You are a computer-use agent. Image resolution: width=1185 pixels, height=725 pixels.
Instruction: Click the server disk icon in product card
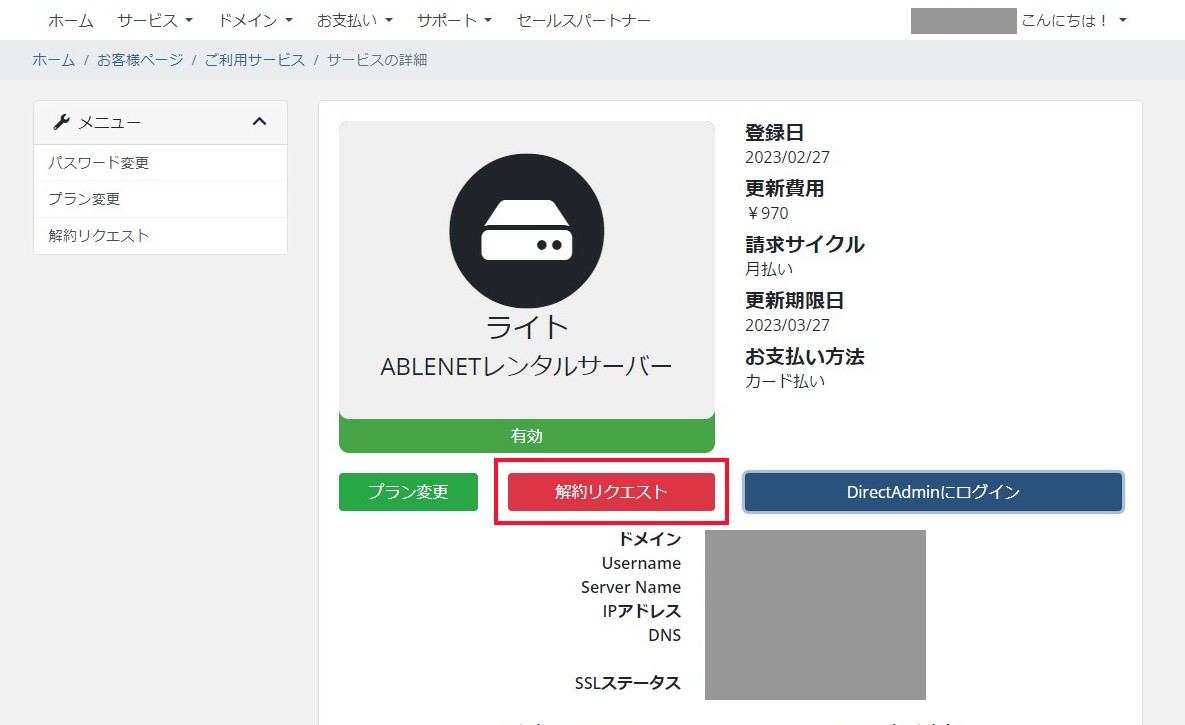pos(527,231)
